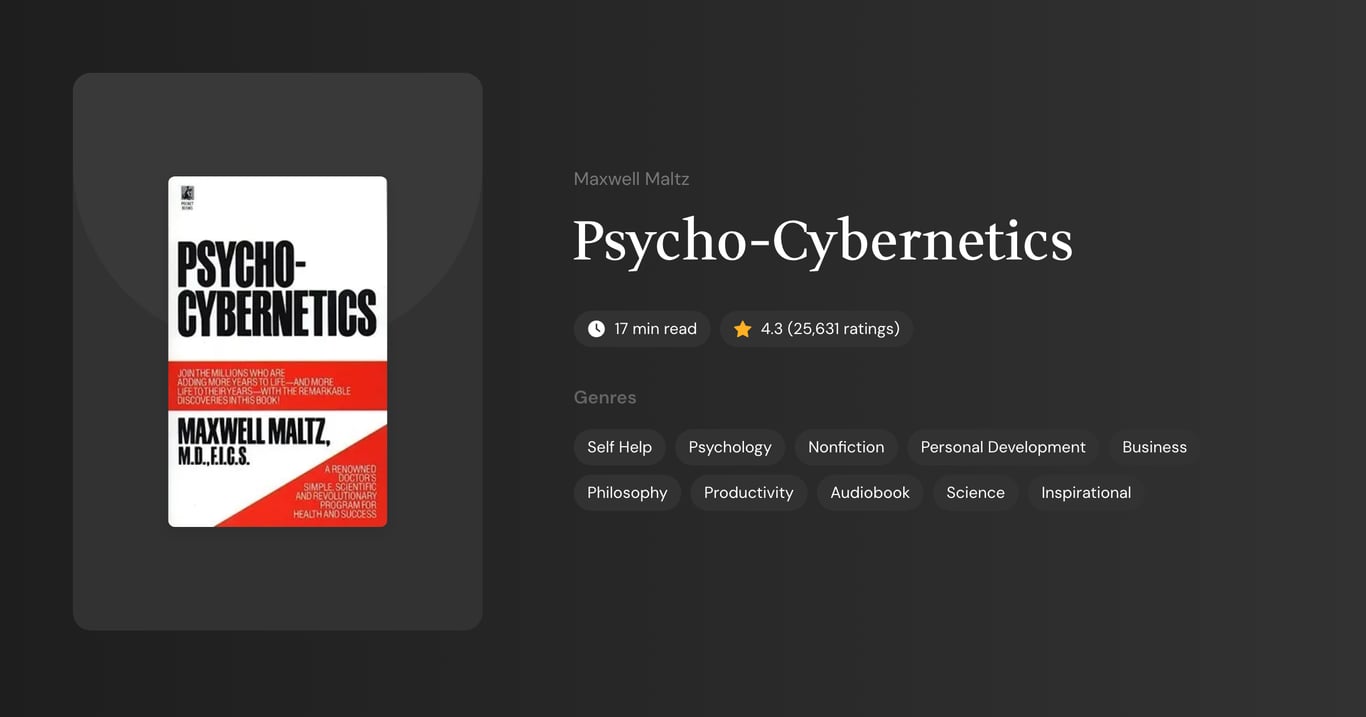Click the Genres section heading
Viewport: 1366px width, 717px height.
tap(605, 397)
